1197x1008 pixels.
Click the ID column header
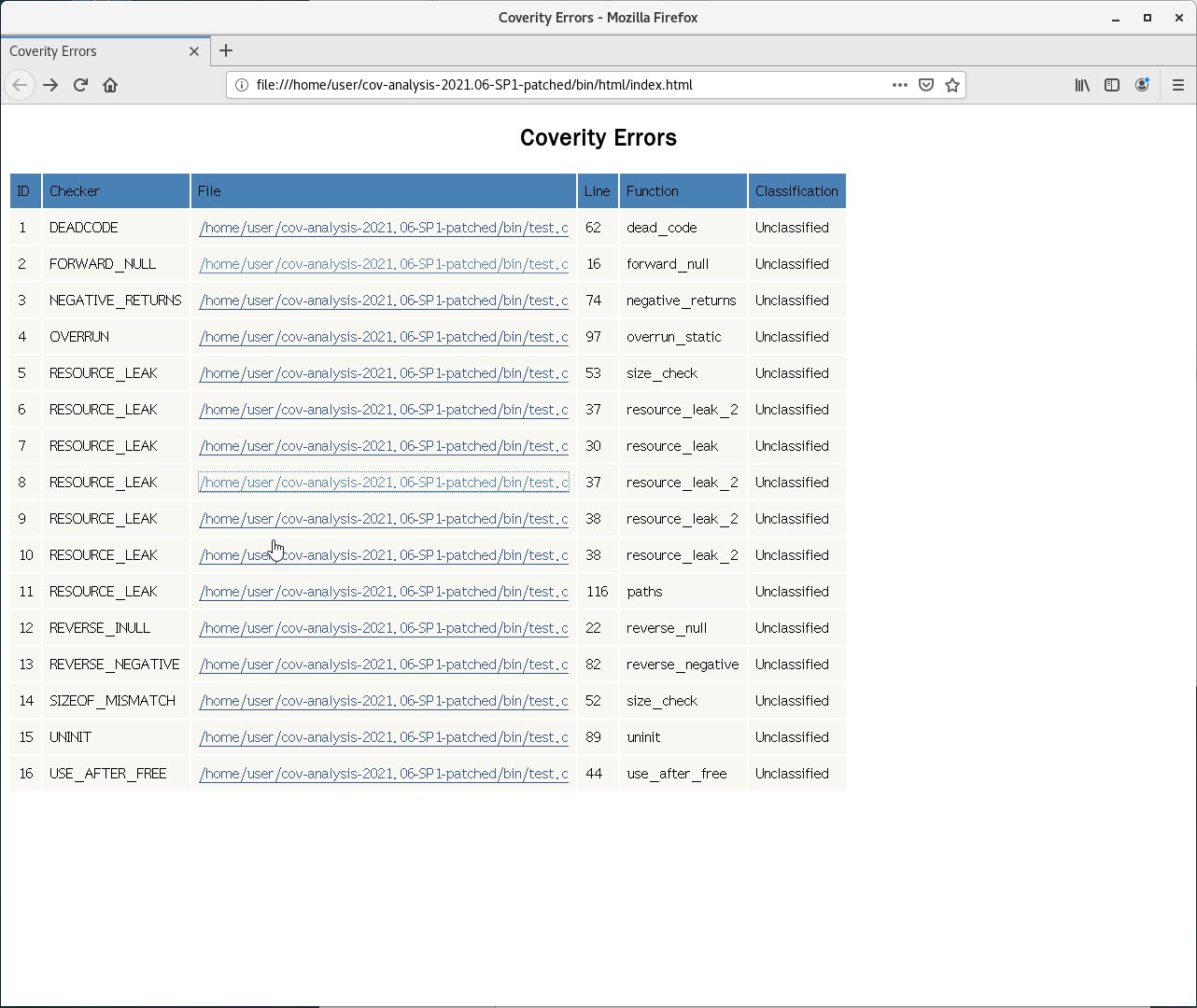pos(25,191)
